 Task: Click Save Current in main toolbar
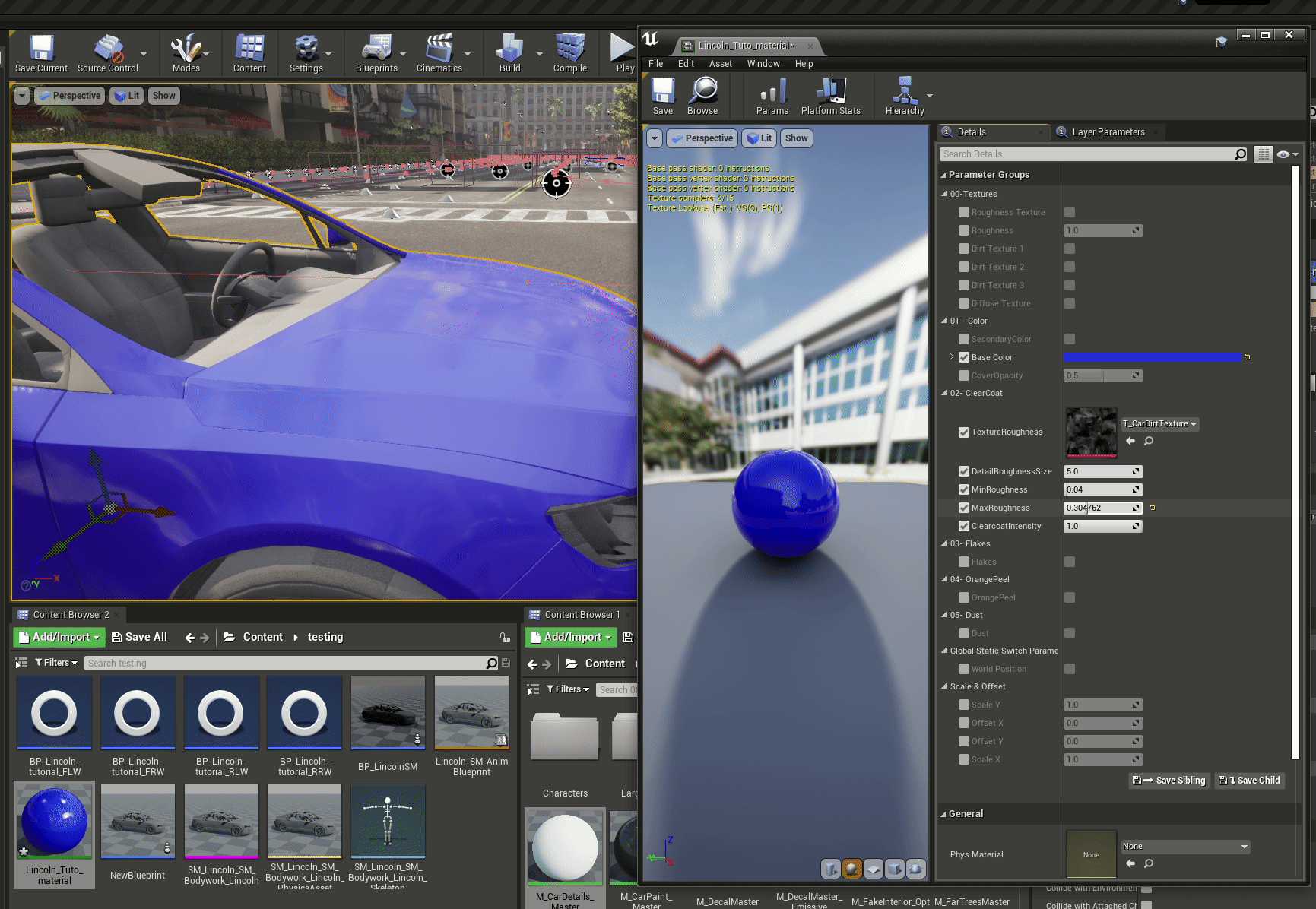pos(41,53)
